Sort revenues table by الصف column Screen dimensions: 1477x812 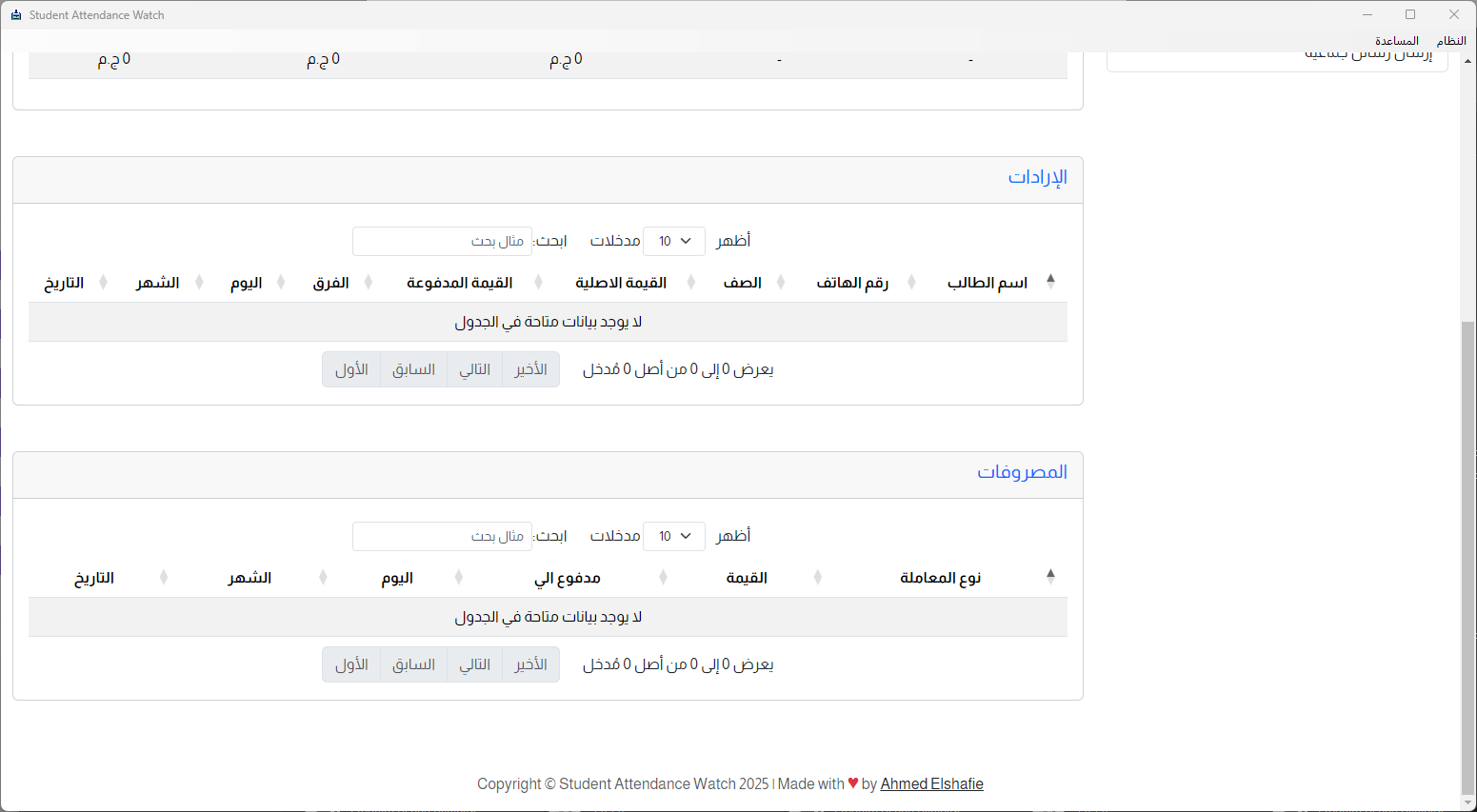click(742, 283)
